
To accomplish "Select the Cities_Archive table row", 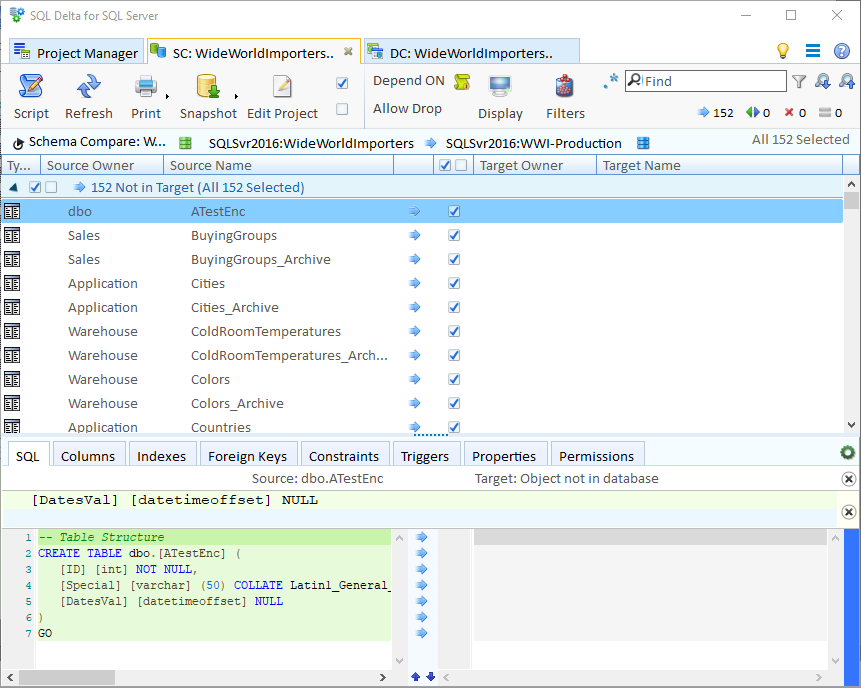I will point(422,307).
